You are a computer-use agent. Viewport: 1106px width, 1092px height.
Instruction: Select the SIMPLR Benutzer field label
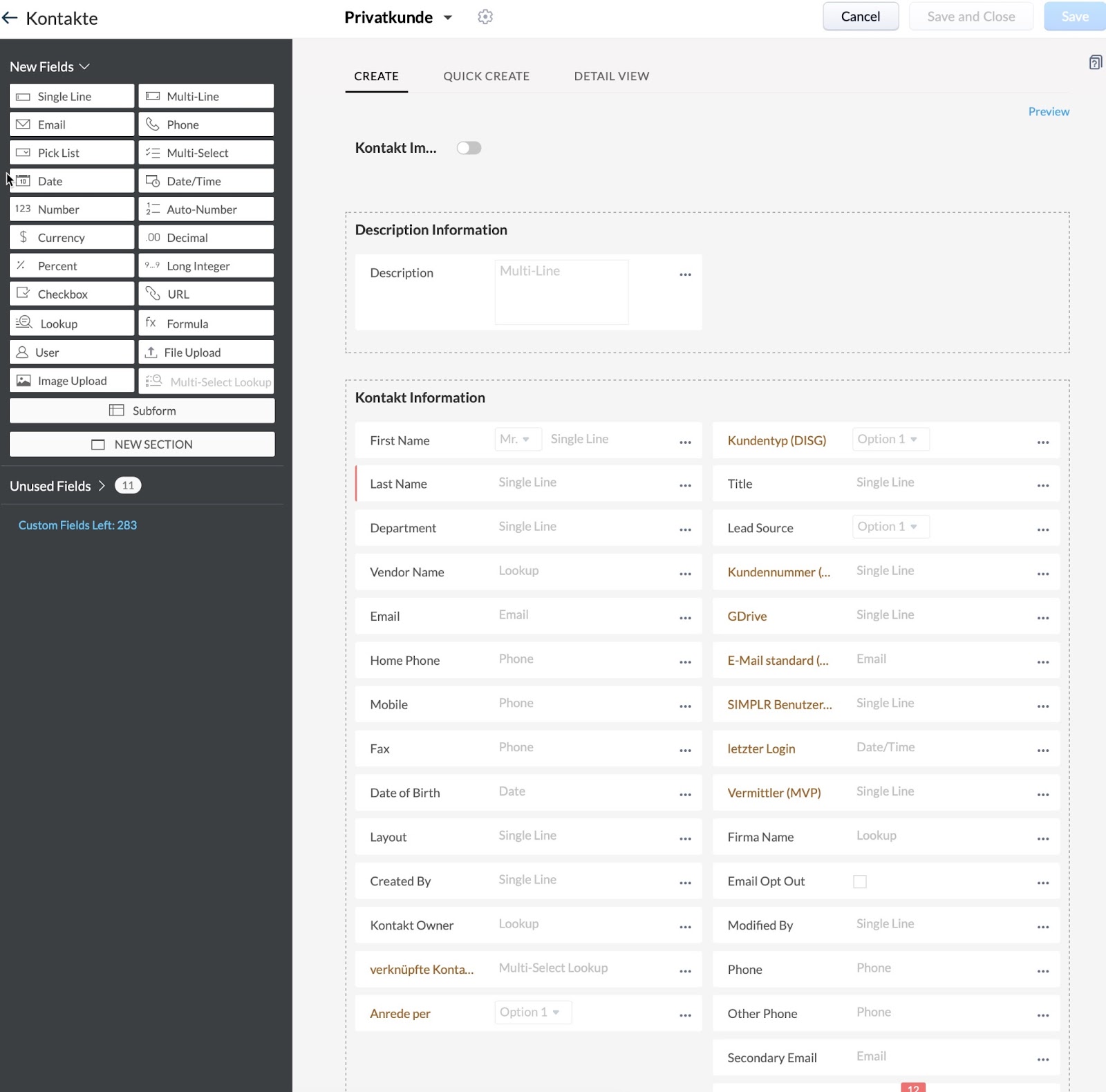(780, 704)
